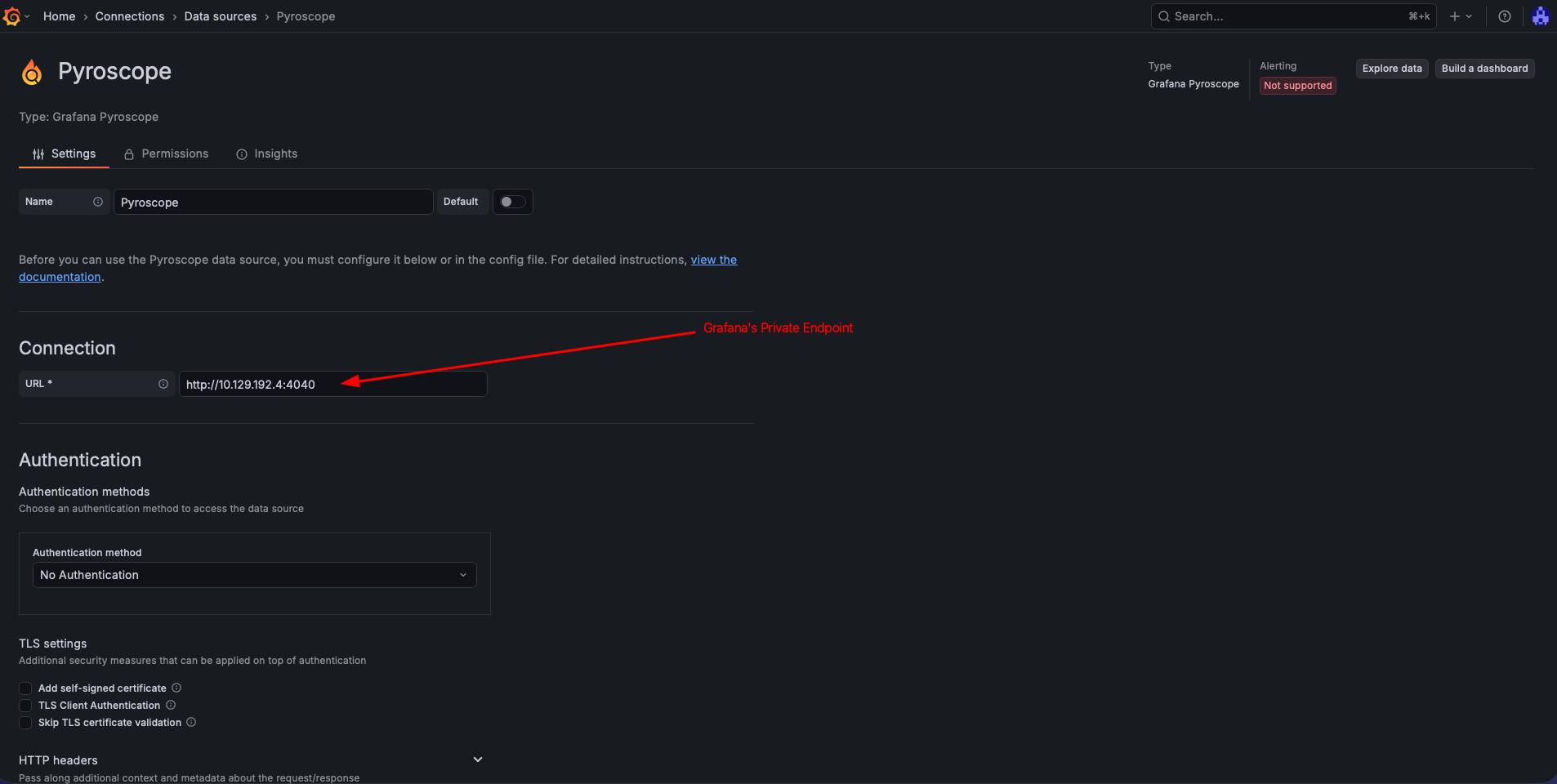Viewport: 1557px width, 784px height.
Task: Enable Add self-signed certificate checkbox
Action: click(25, 688)
